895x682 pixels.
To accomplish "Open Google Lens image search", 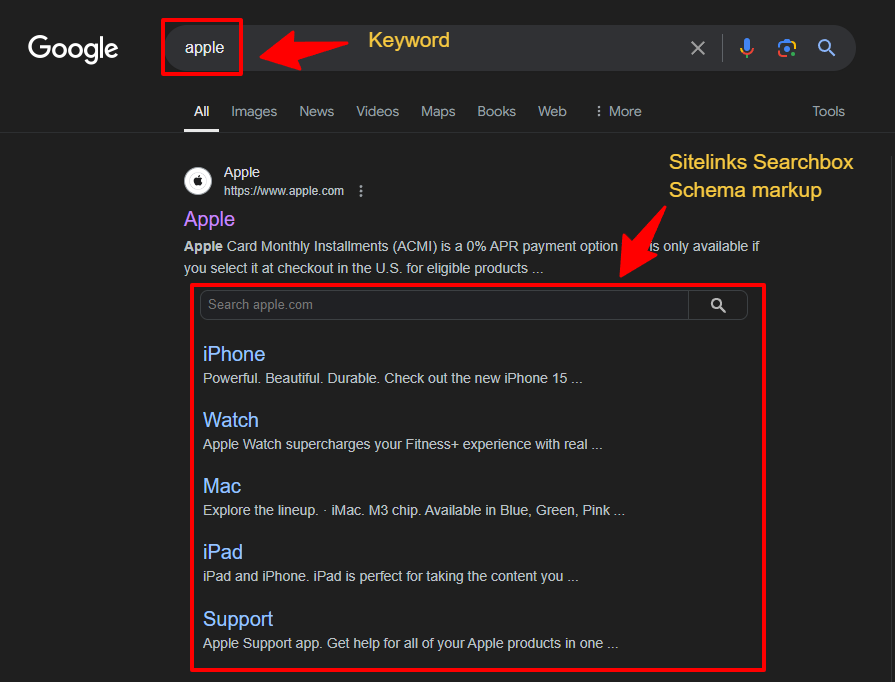I will pyautogui.click(x=787, y=48).
